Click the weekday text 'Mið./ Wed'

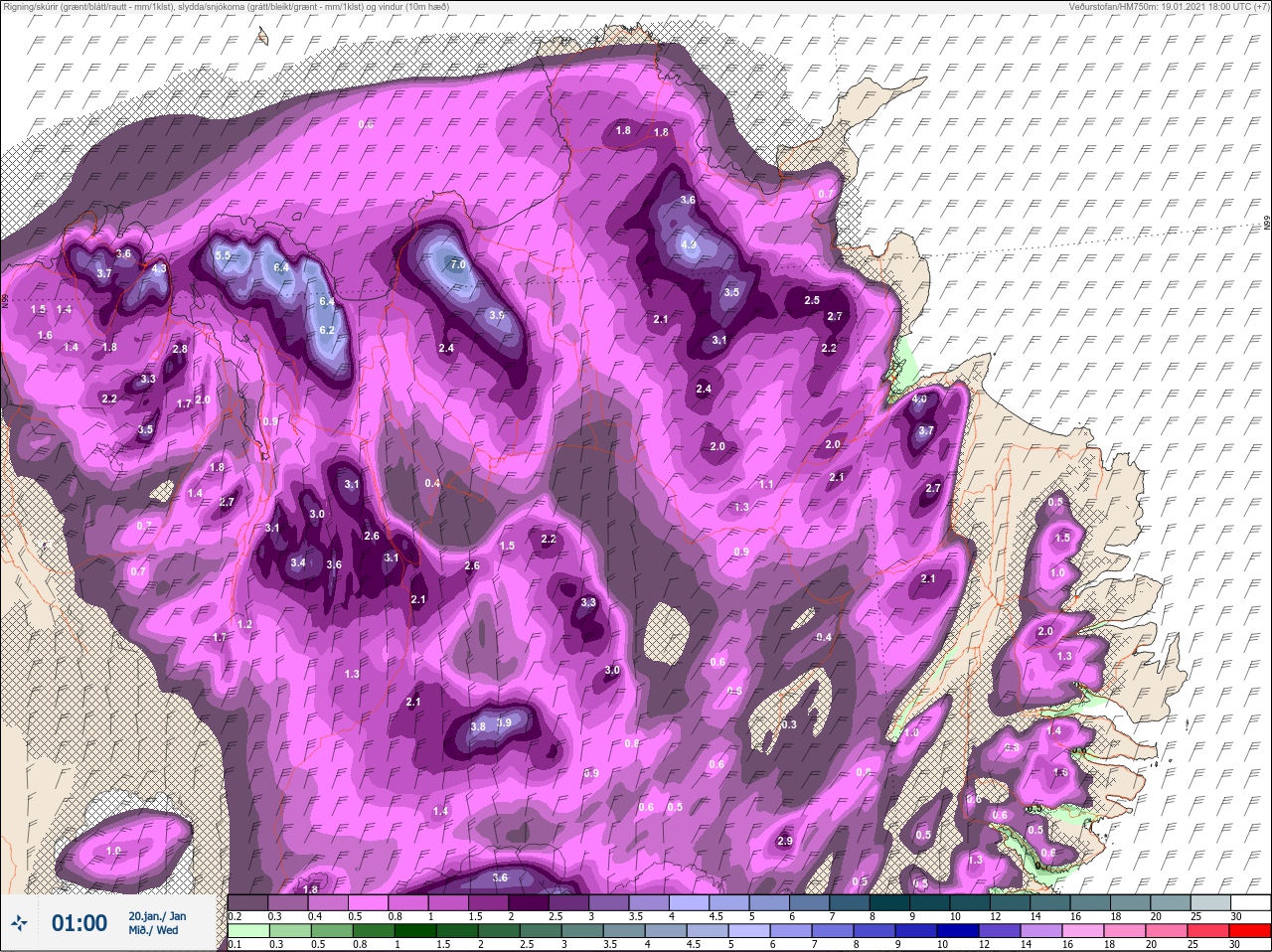[x=153, y=930]
